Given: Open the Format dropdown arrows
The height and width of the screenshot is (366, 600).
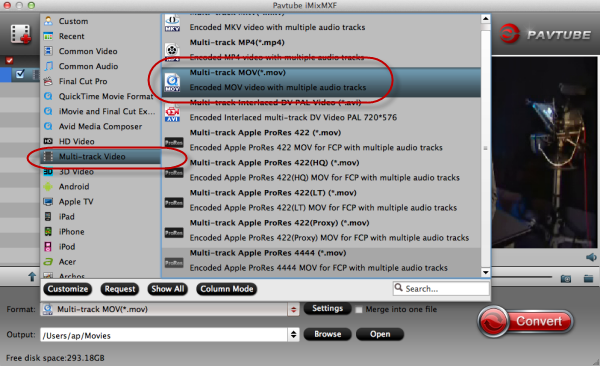Looking at the screenshot, I should pyautogui.click(x=293, y=309).
